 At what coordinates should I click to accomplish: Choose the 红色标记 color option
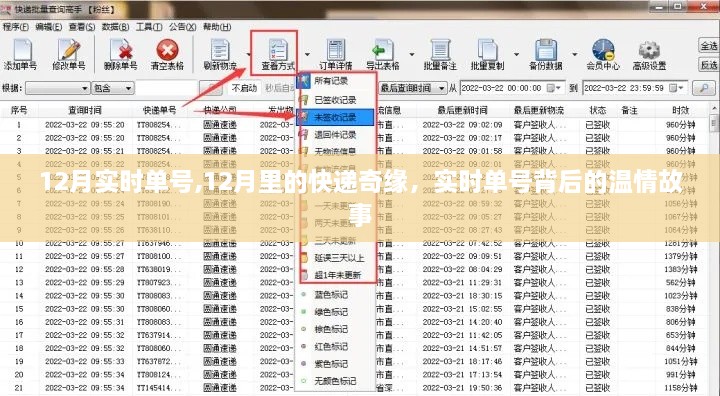click(x=336, y=346)
